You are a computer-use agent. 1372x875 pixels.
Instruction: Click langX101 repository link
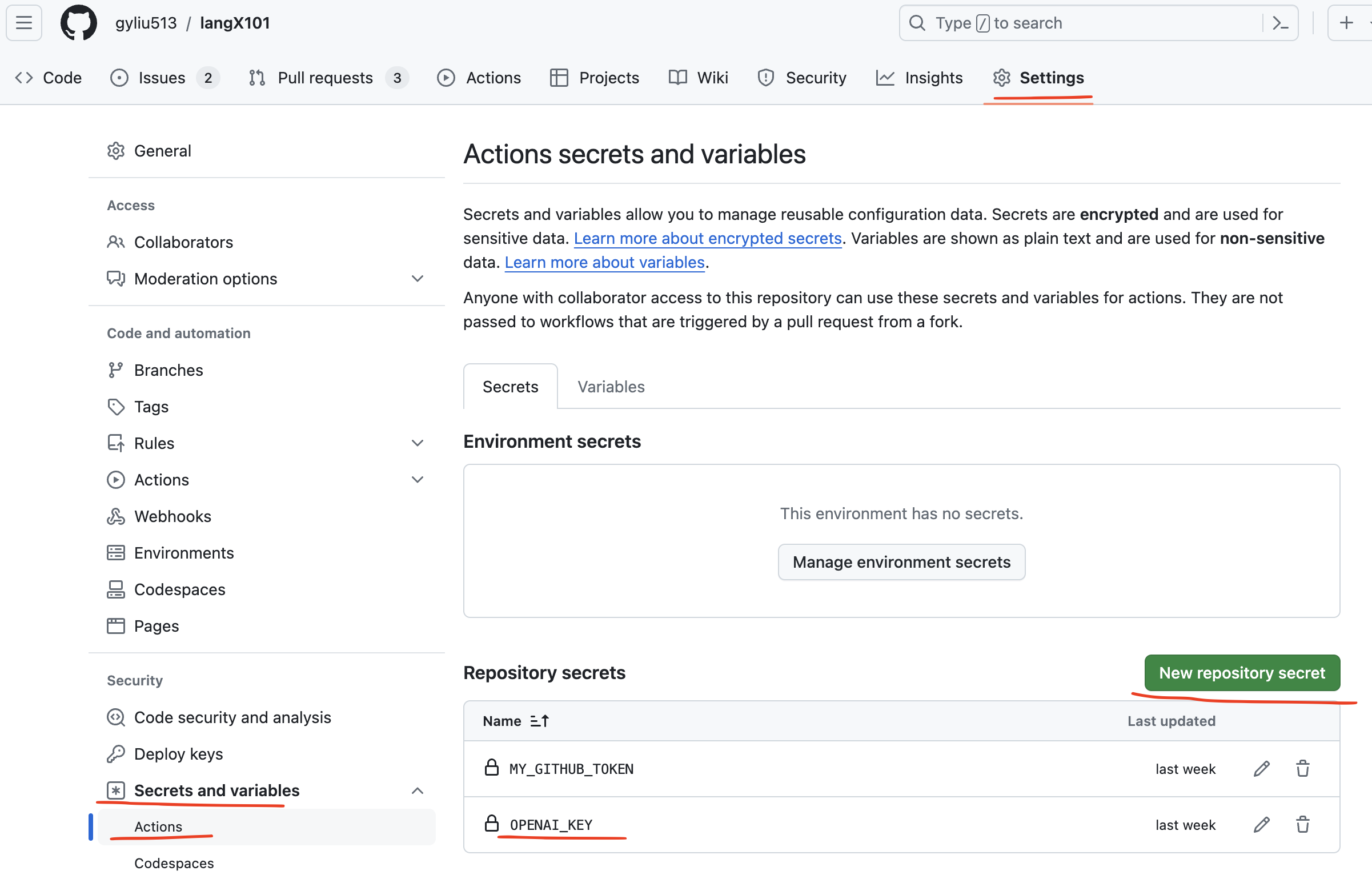(235, 23)
